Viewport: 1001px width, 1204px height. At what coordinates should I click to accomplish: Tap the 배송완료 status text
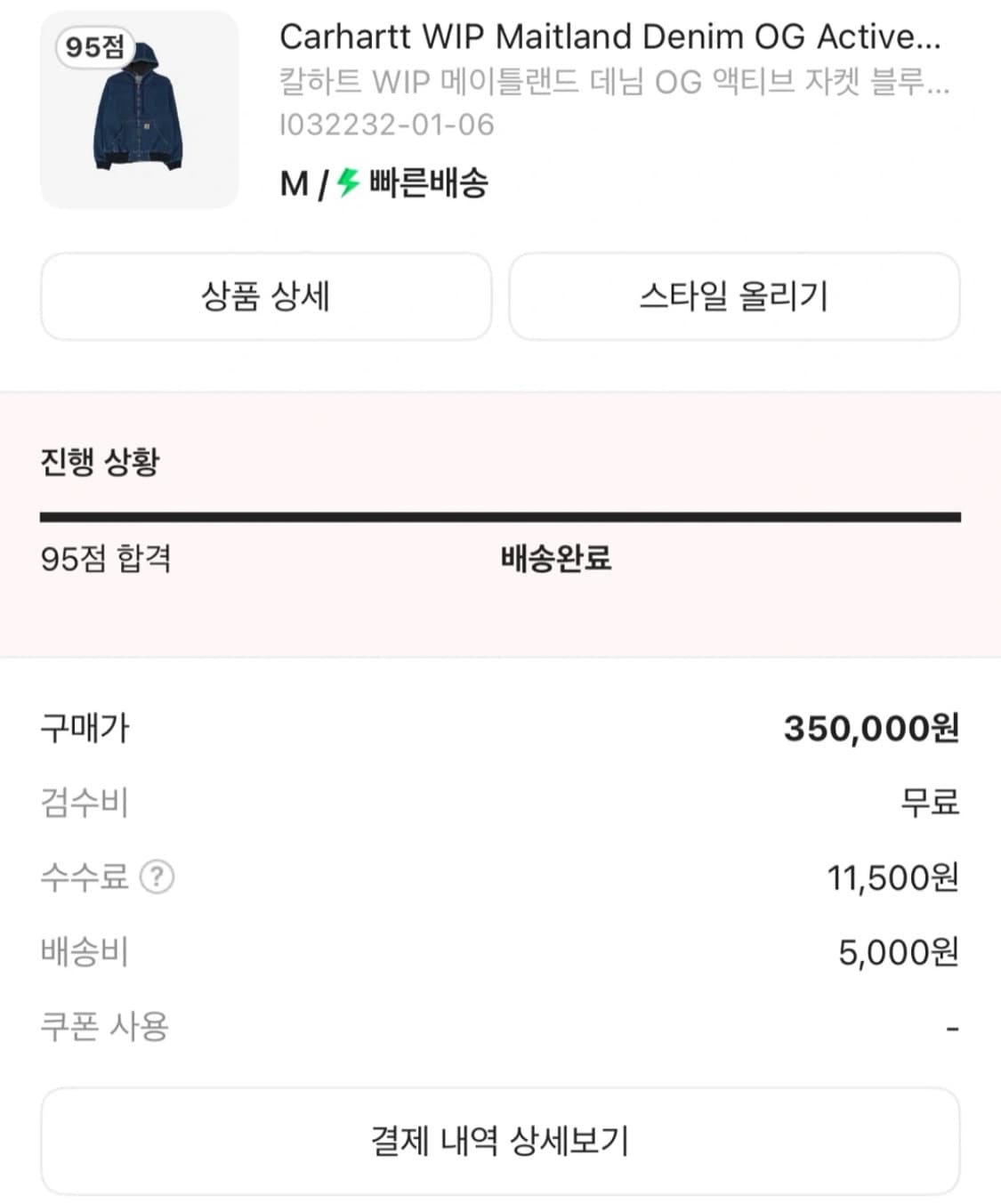click(556, 559)
